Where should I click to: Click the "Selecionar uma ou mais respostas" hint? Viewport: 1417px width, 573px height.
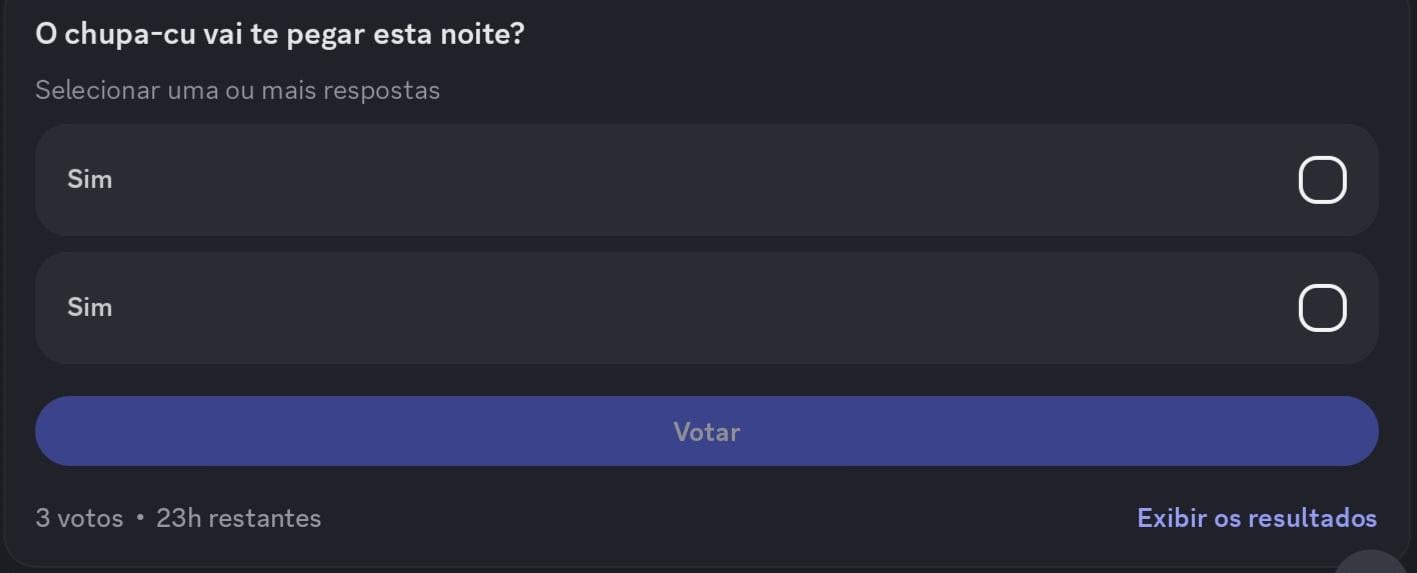237,90
